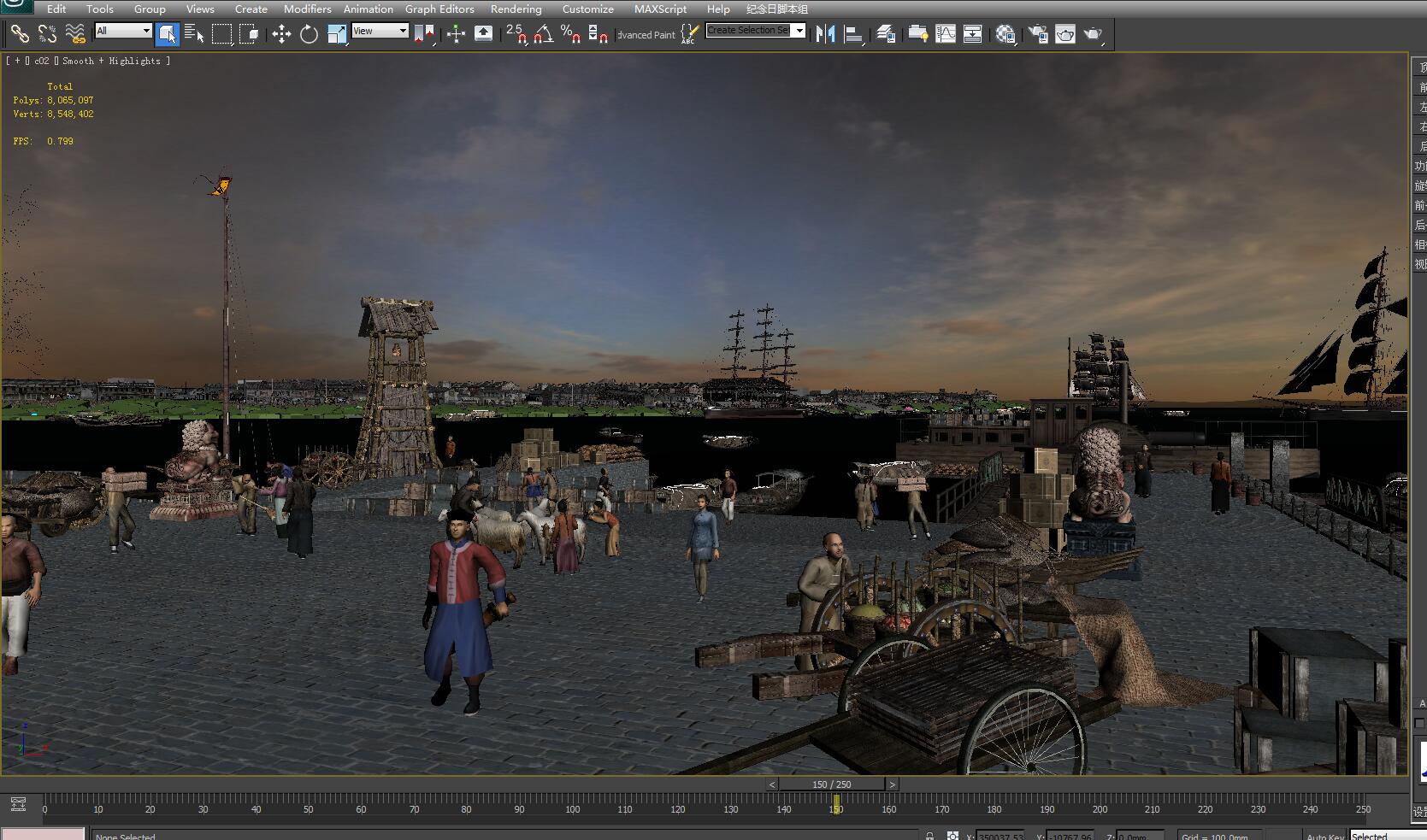Click Render Production teapot icon
This screenshot has height=840, width=1427.
coord(1094,34)
